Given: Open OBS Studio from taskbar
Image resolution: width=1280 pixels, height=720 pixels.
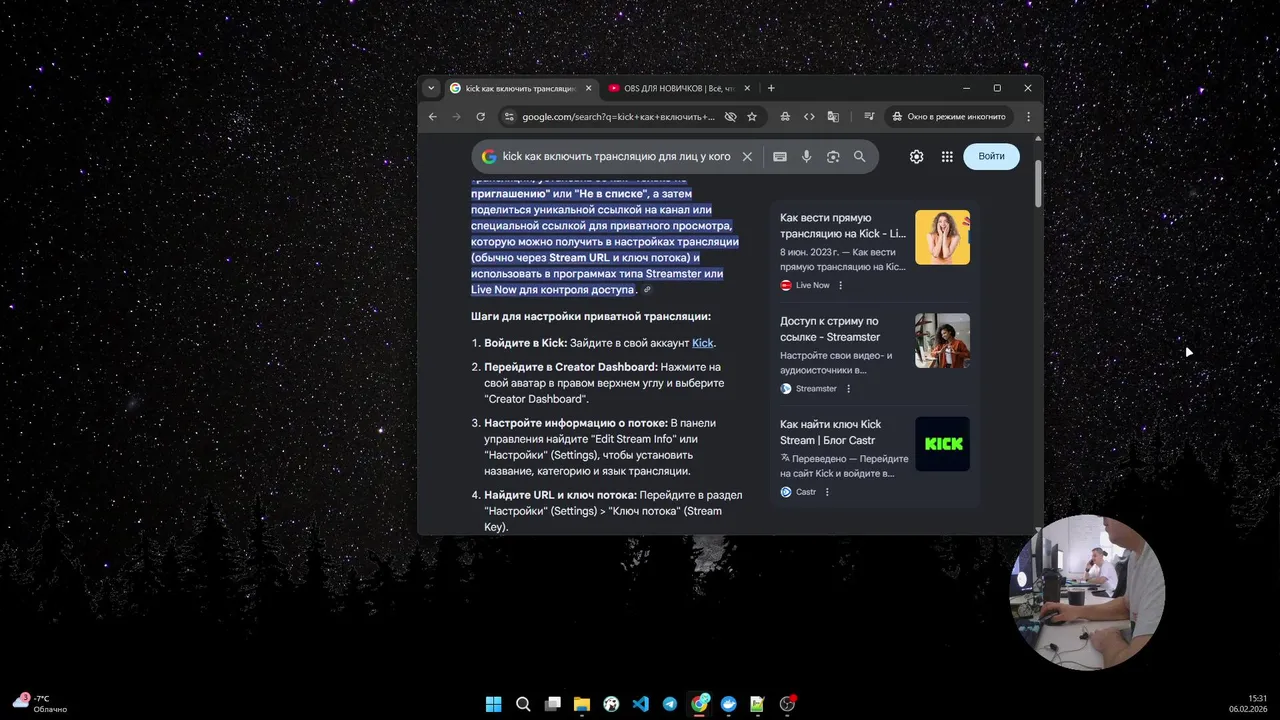Looking at the screenshot, I should point(788,704).
